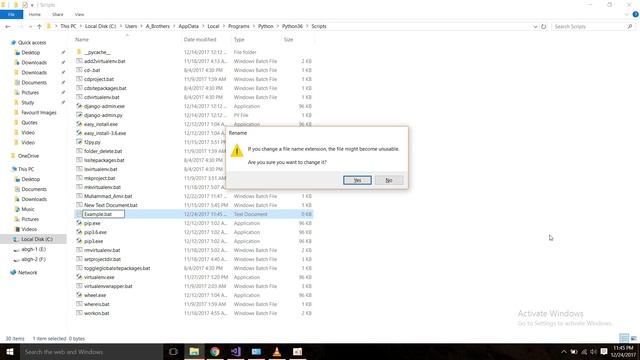This screenshot has width=640, height=360.
Task: Switch to large icons view layout
Action: point(633,338)
